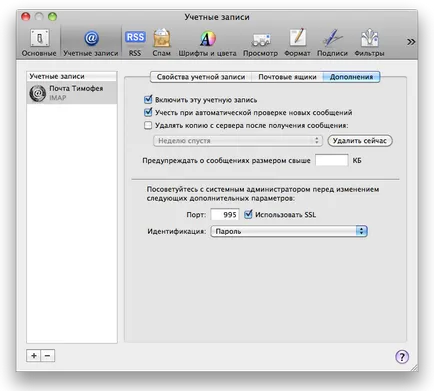The width and height of the screenshot is (434, 391).
Task: Select the Учетные записи toolbar icon
Action: 91,42
